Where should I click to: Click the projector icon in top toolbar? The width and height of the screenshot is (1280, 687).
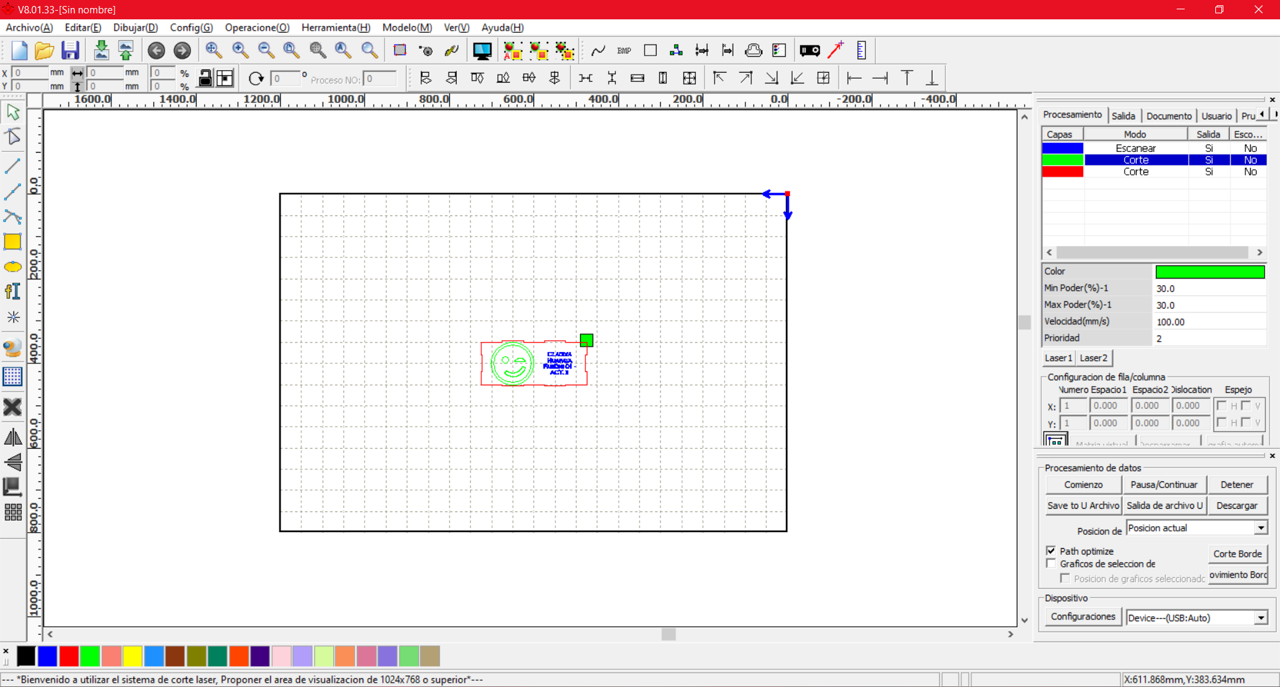tap(810, 50)
